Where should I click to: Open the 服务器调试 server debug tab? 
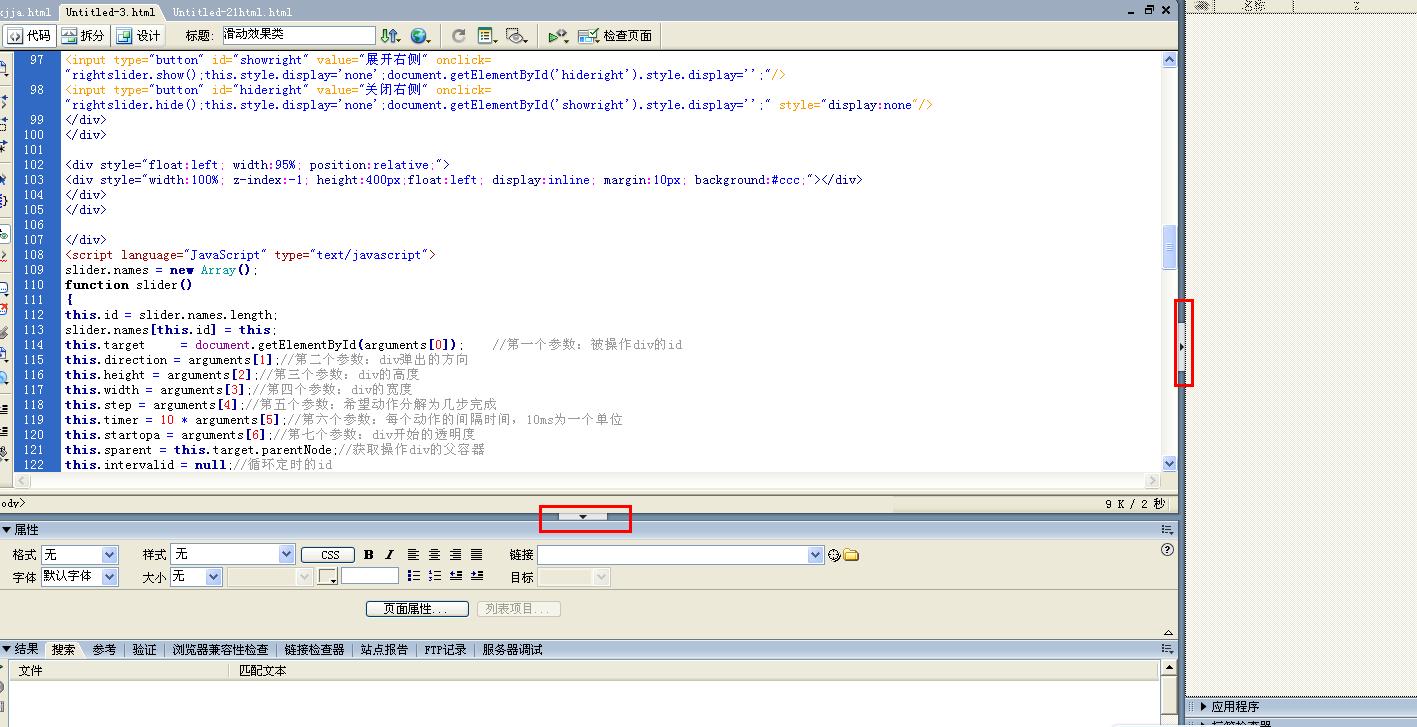point(512,650)
